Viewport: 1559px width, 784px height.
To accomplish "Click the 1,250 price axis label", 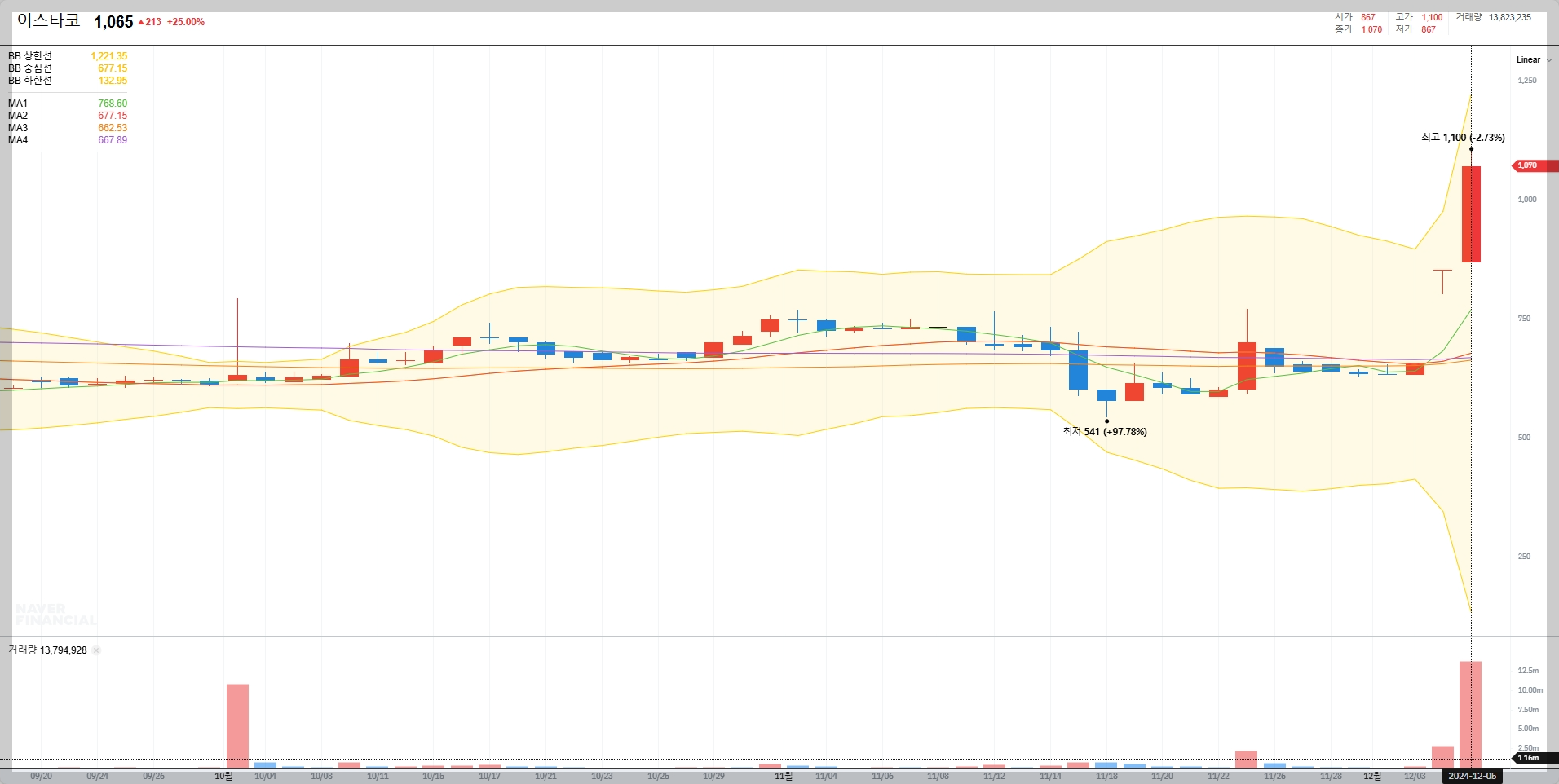I will point(1527,81).
